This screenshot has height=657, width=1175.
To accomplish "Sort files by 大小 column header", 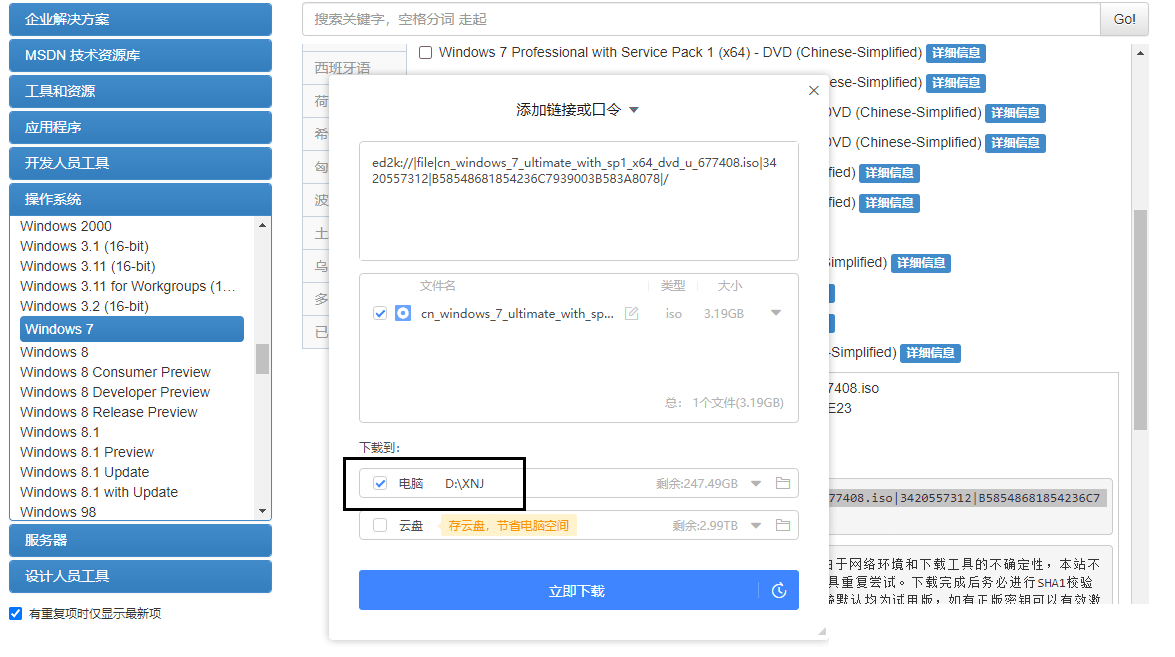I will [730, 285].
